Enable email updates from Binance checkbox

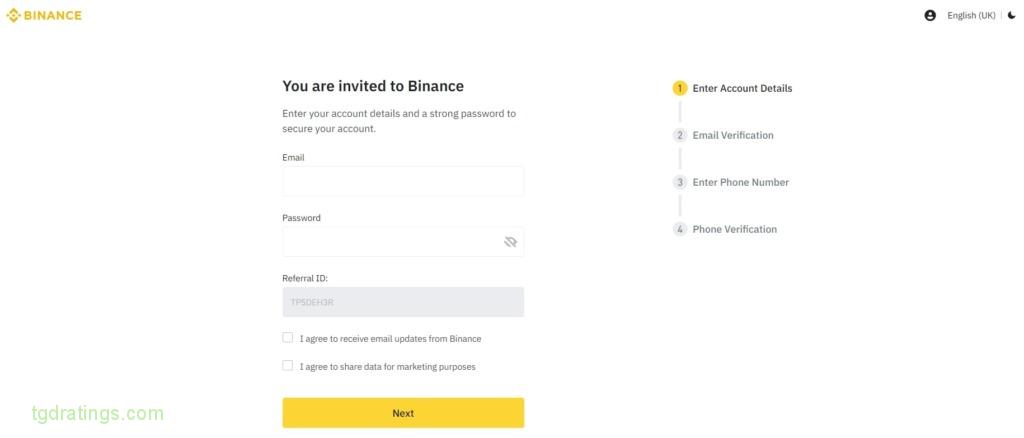click(x=287, y=337)
